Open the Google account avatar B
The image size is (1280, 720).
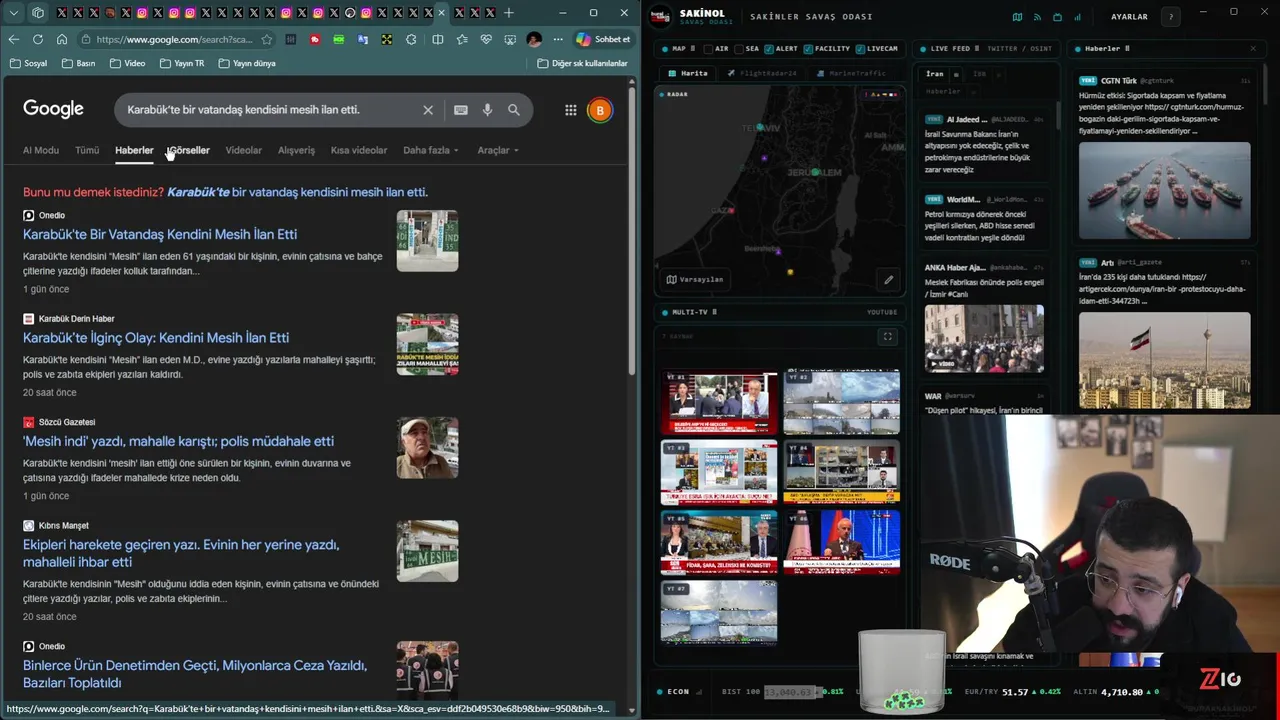pyautogui.click(x=600, y=110)
